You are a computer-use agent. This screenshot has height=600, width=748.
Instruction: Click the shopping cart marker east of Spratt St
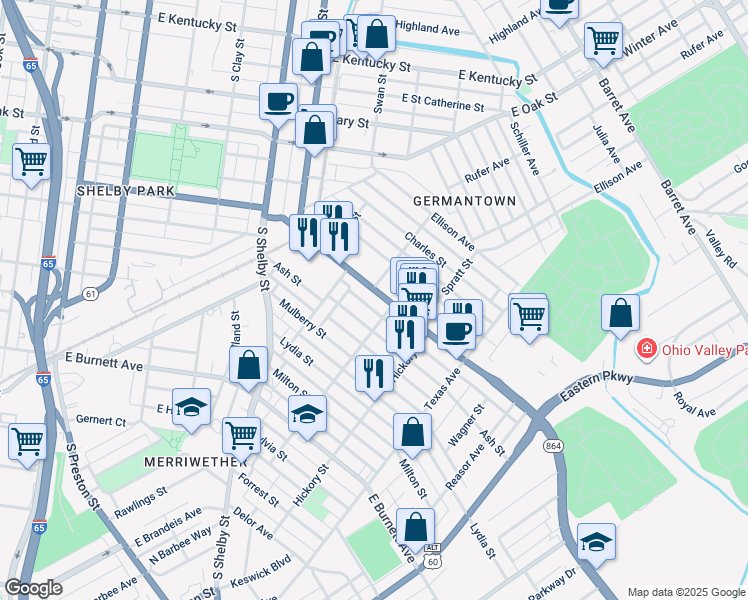coord(529,319)
